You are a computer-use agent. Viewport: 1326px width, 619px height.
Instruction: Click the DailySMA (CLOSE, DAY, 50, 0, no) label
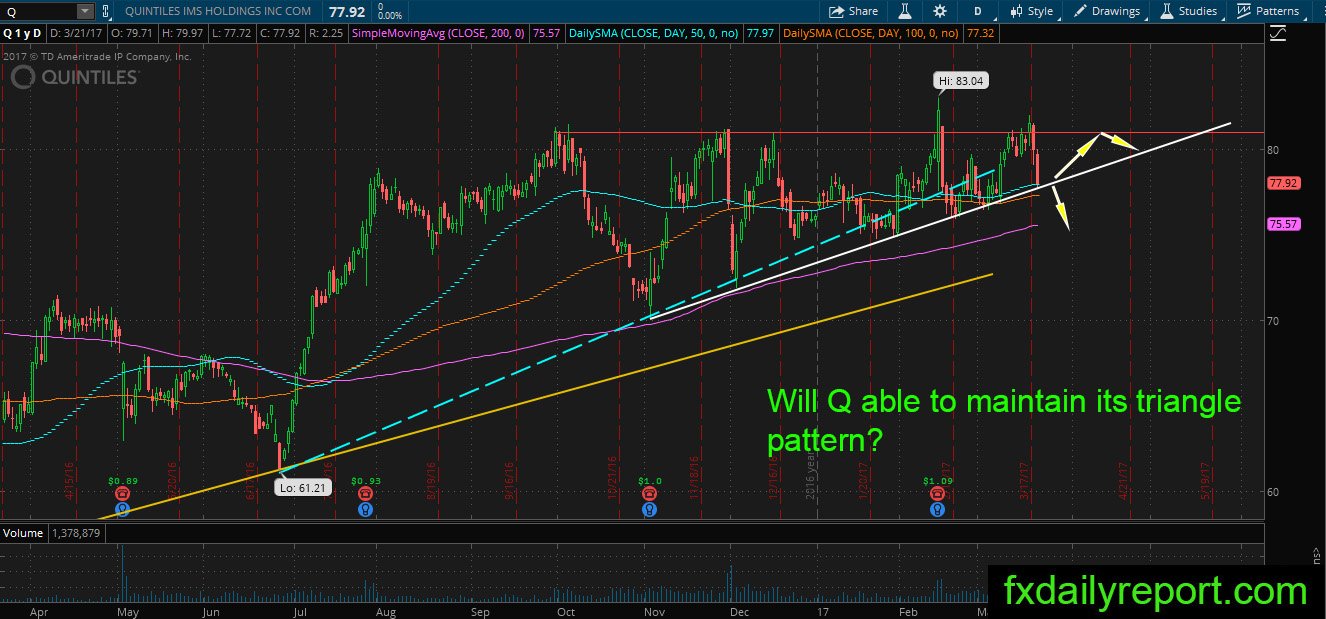654,33
